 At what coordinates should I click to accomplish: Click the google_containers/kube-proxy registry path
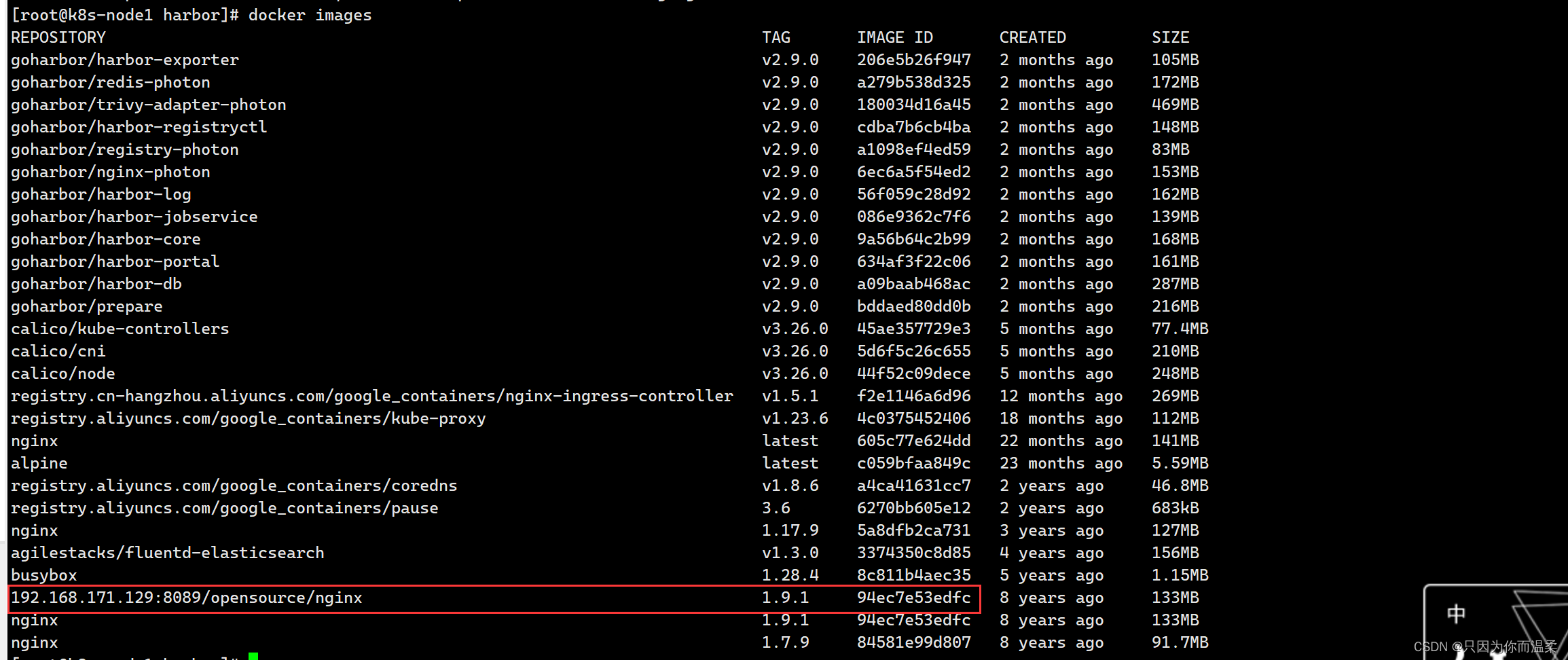click(249, 418)
